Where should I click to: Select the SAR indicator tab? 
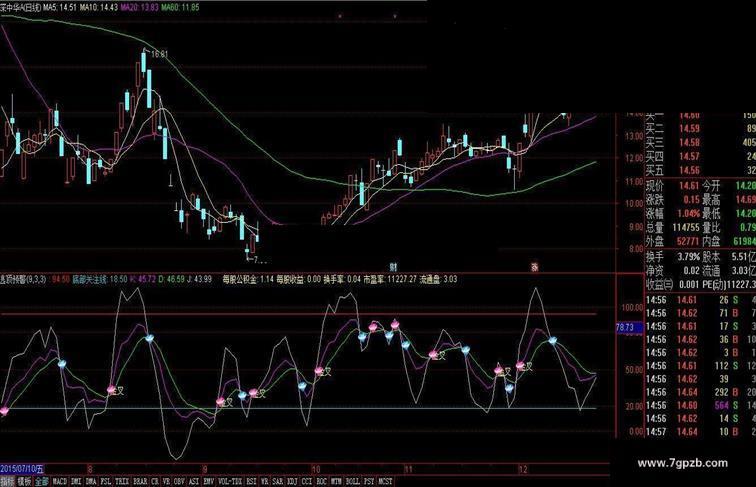pyautogui.click(x=278, y=481)
